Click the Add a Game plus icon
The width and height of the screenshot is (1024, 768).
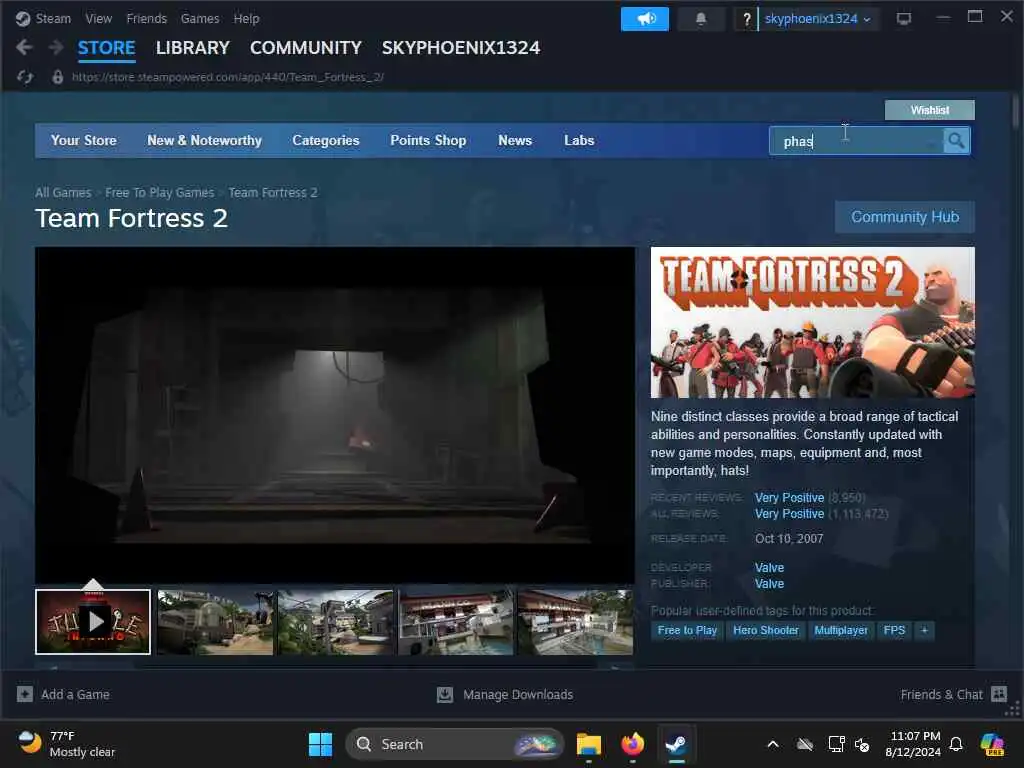(24, 694)
